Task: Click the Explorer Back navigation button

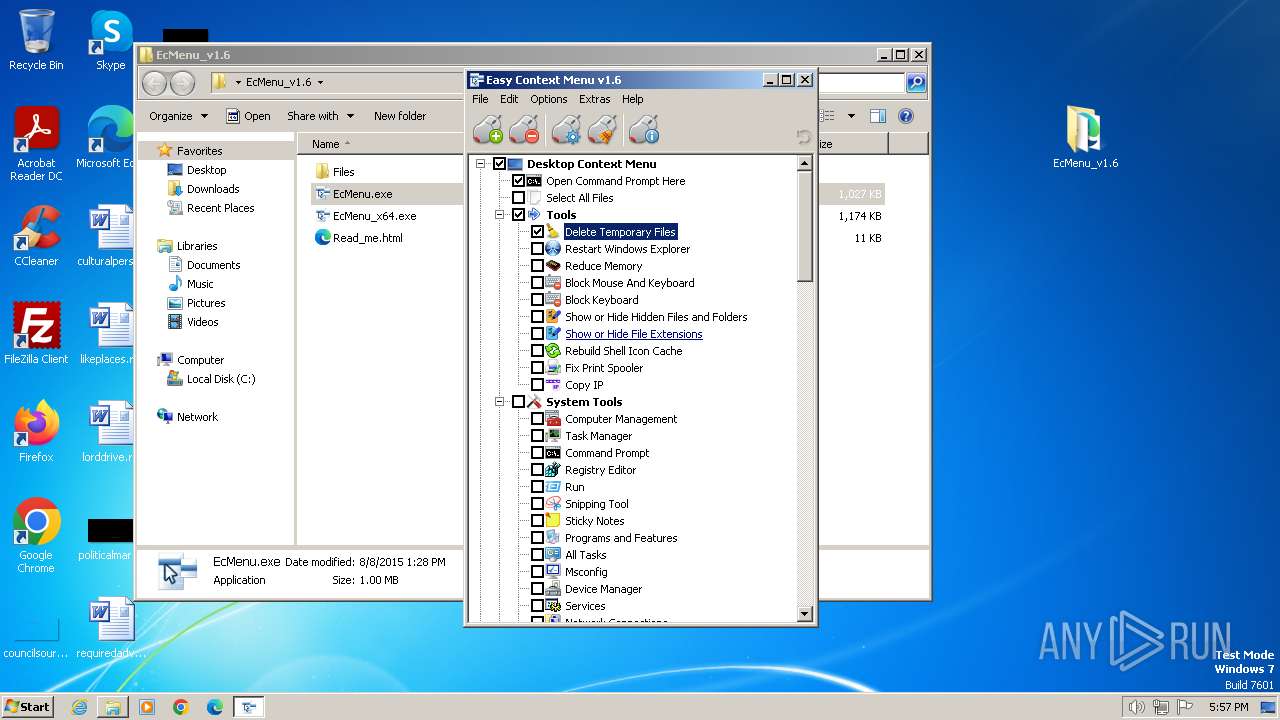Action: 155,83
